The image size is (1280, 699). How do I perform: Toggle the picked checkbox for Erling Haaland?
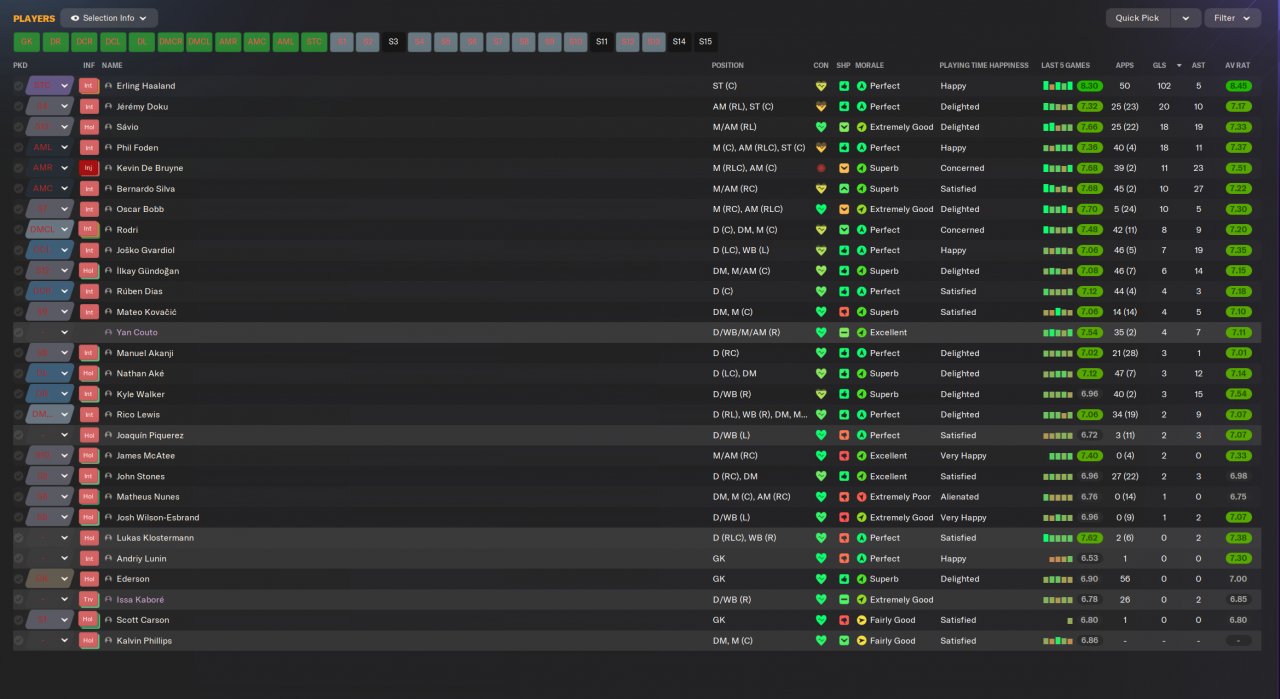[x=19, y=86]
